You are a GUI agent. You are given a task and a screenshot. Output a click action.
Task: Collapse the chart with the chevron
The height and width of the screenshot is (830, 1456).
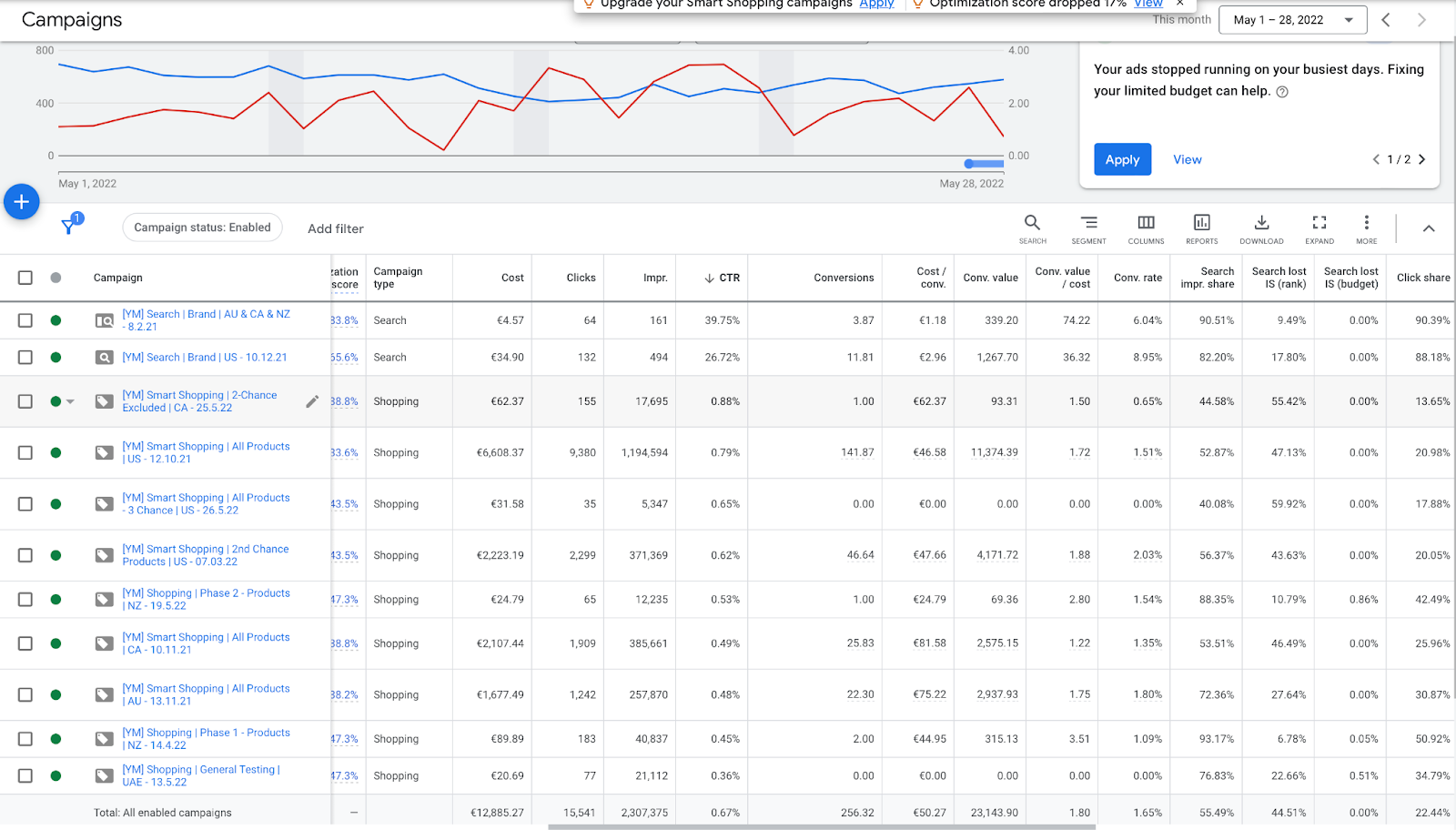1429,228
